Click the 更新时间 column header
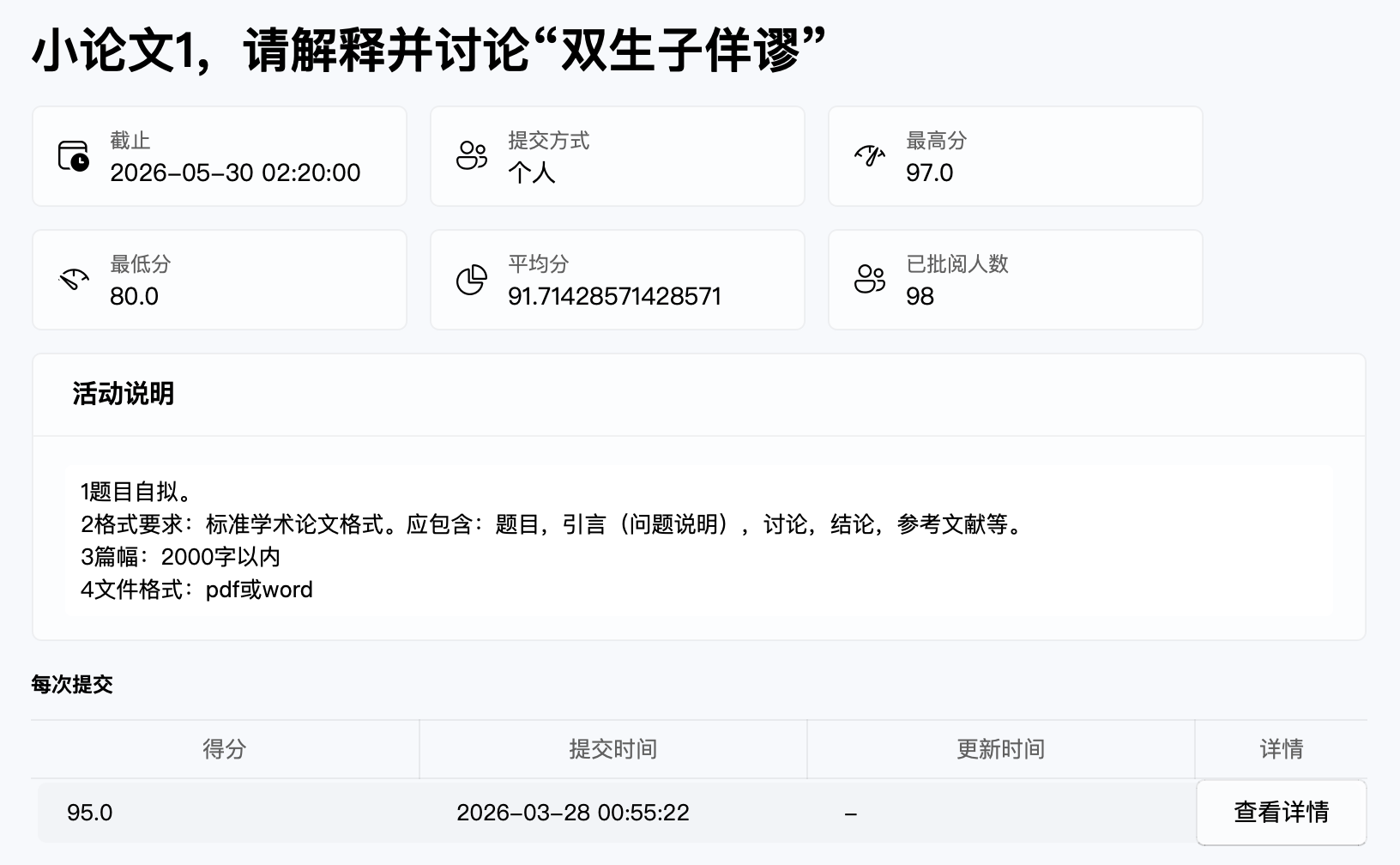1400x865 pixels. [1000, 749]
